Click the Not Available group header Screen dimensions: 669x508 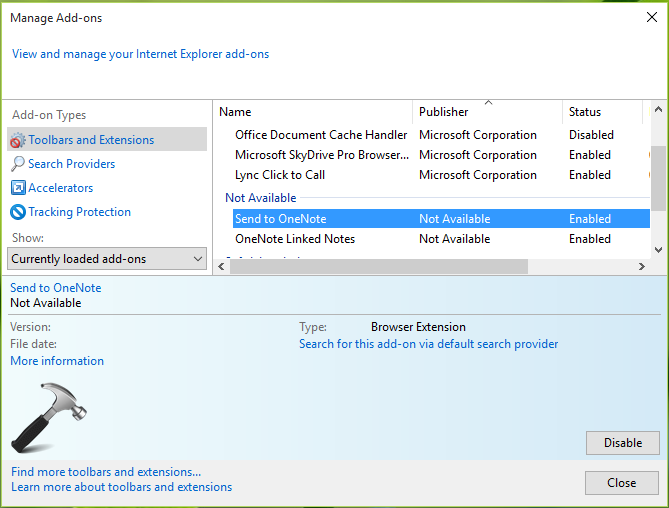pyautogui.click(x=260, y=198)
